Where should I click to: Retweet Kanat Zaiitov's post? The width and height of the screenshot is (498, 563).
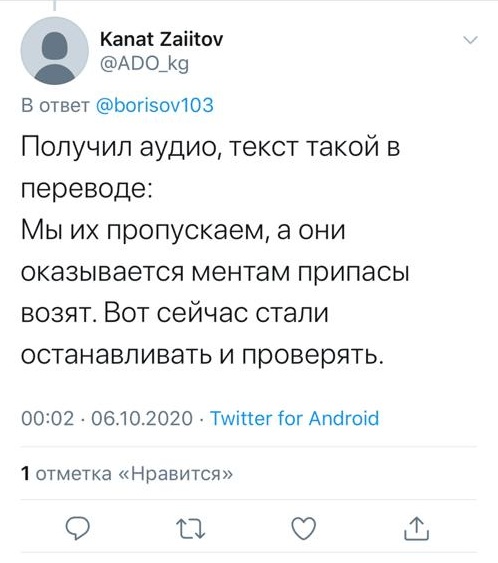(x=191, y=529)
